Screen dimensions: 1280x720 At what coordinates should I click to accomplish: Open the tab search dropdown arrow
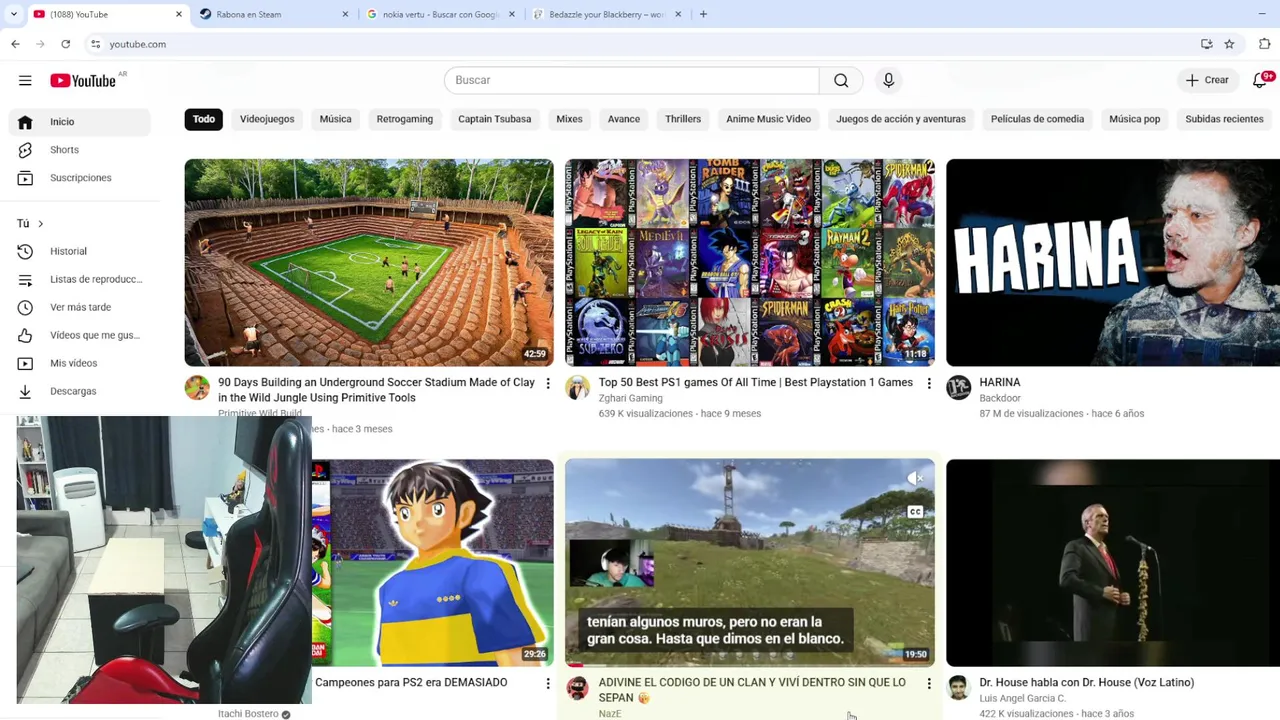pyautogui.click(x=14, y=14)
